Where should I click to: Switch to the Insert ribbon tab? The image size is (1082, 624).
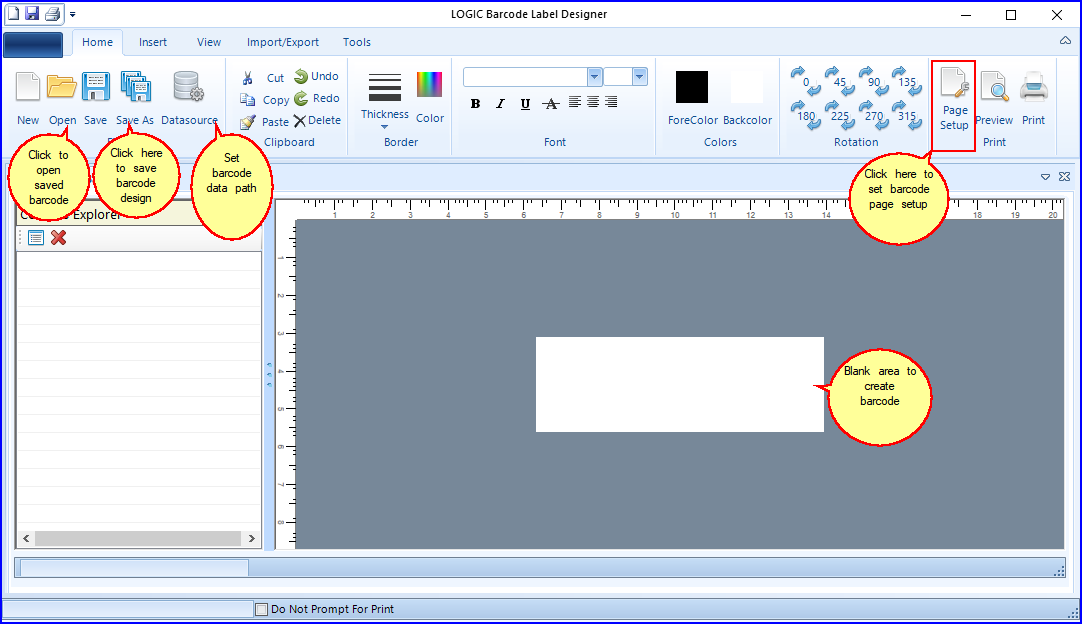[x=153, y=42]
